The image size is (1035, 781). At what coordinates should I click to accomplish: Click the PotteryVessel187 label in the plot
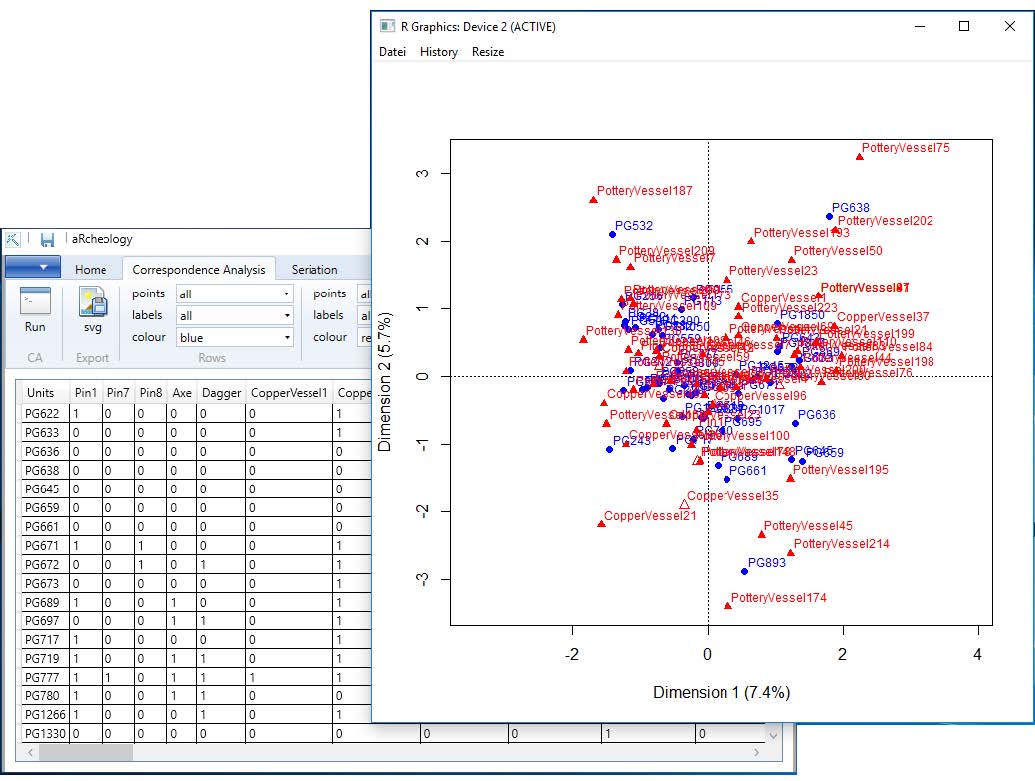[x=644, y=191]
